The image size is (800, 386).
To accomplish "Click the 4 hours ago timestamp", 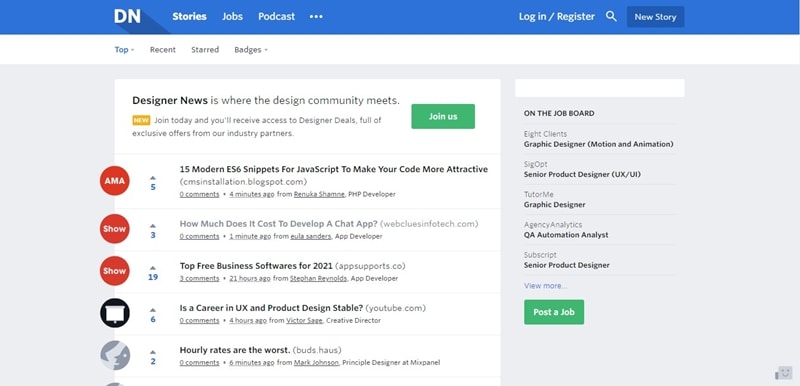I will tap(248, 321).
